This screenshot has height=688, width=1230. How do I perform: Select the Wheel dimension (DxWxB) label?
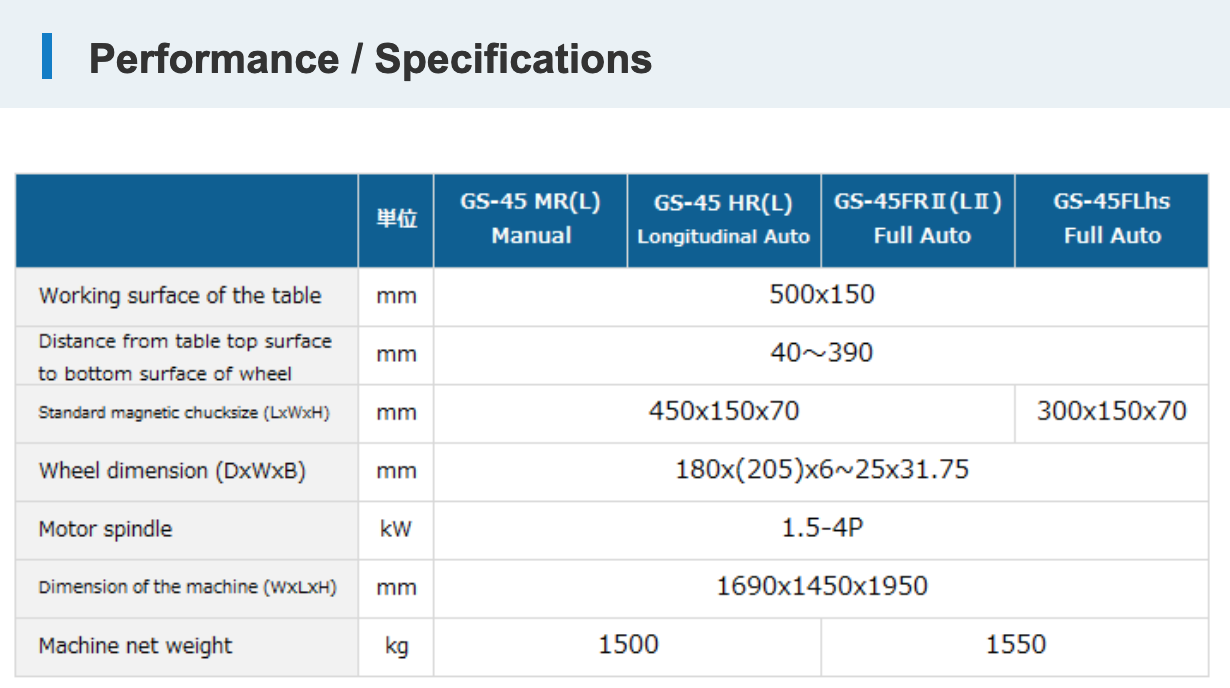[172, 471]
